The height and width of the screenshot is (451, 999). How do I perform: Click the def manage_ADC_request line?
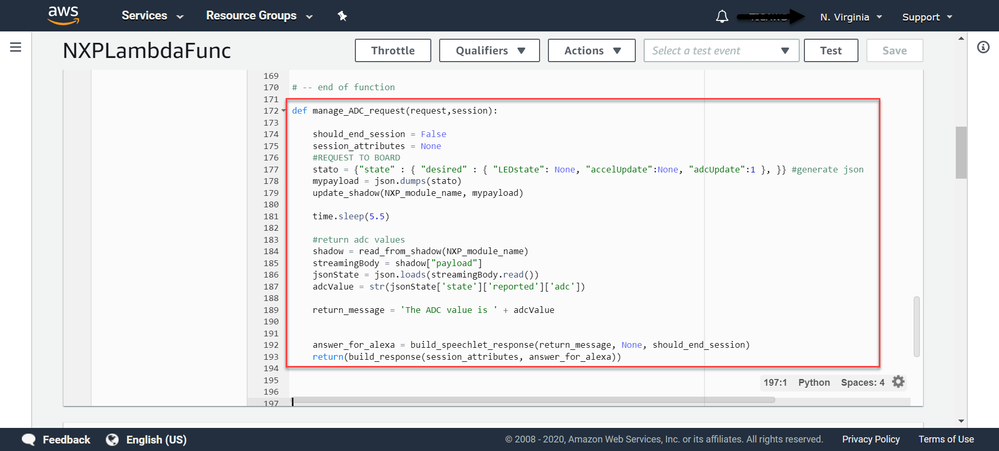point(394,111)
